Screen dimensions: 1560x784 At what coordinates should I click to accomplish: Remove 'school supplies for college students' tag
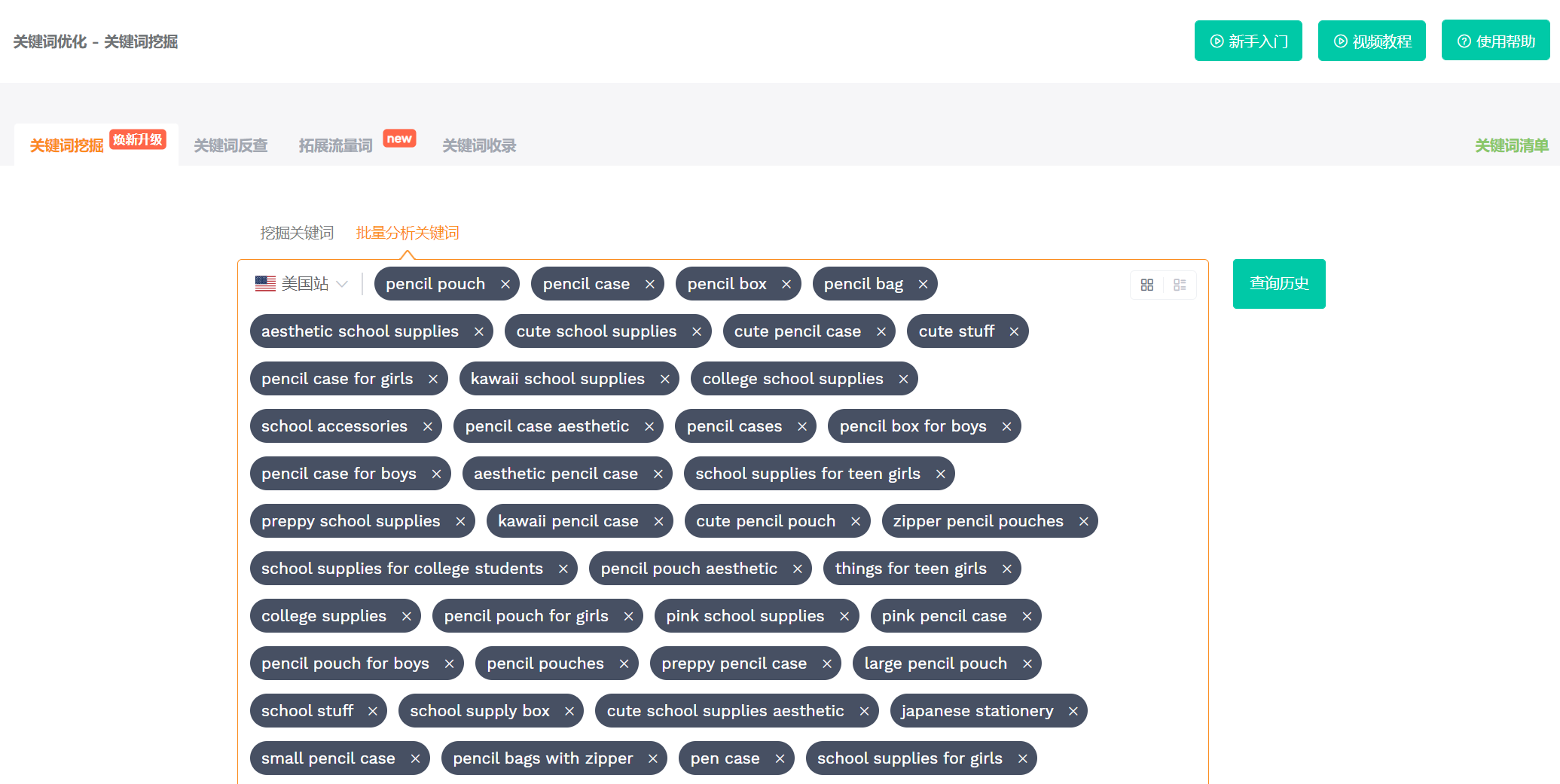tap(563, 569)
